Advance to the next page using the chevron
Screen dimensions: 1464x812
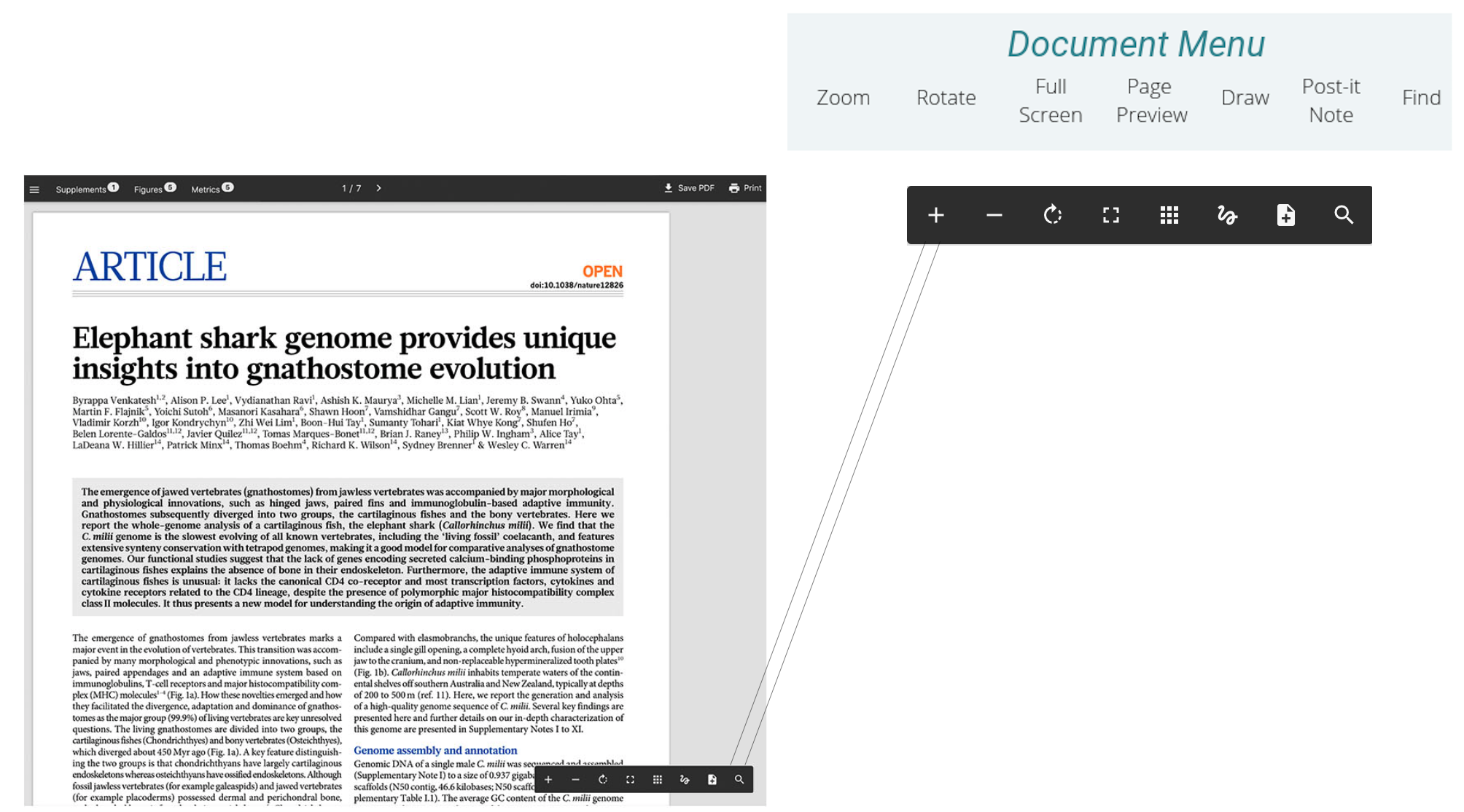379,188
